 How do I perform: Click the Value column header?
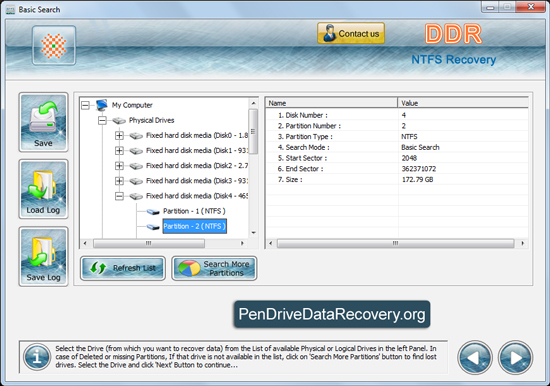pyautogui.click(x=463, y=103)
